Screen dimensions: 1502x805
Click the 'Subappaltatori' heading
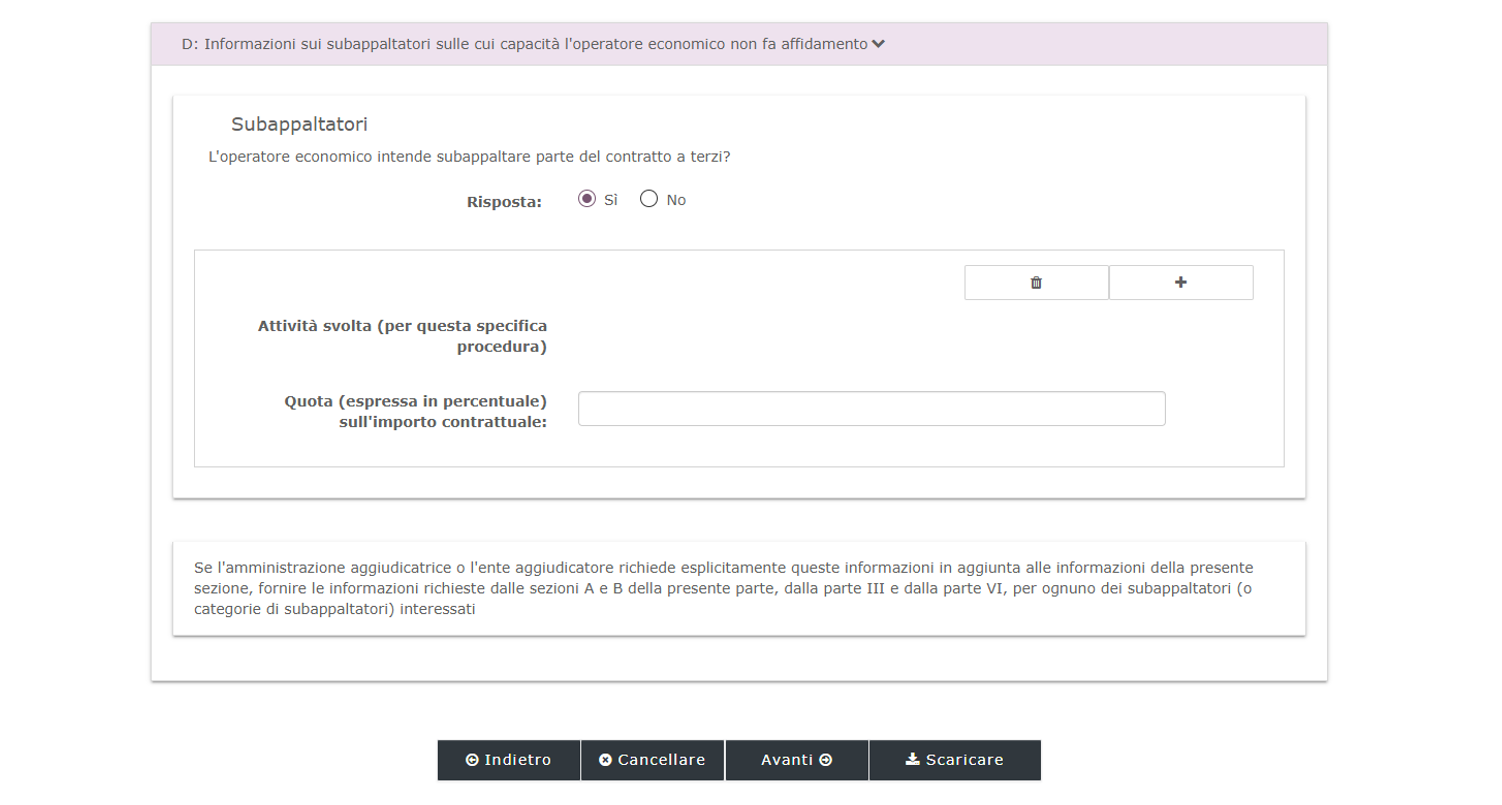[x=299, y=124]
